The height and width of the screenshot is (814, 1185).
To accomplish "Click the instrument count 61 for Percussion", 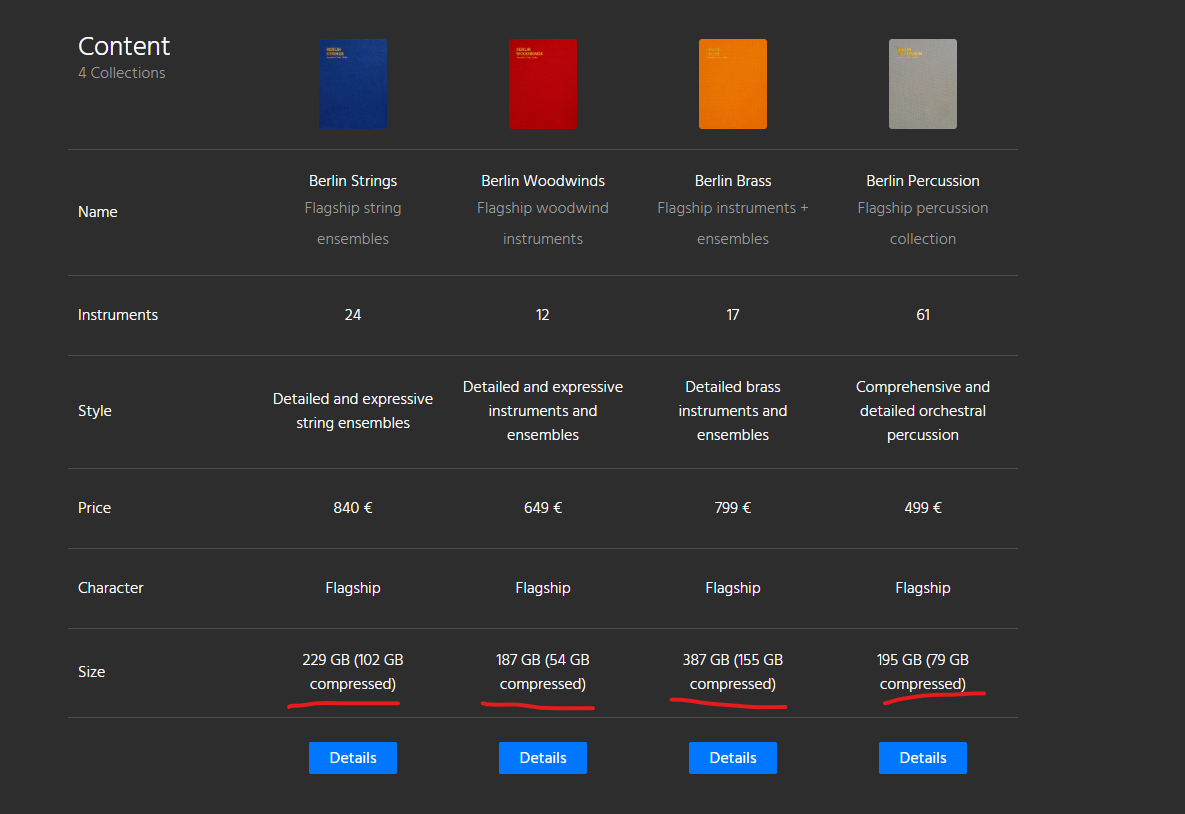I will click(x=923, y=315).
